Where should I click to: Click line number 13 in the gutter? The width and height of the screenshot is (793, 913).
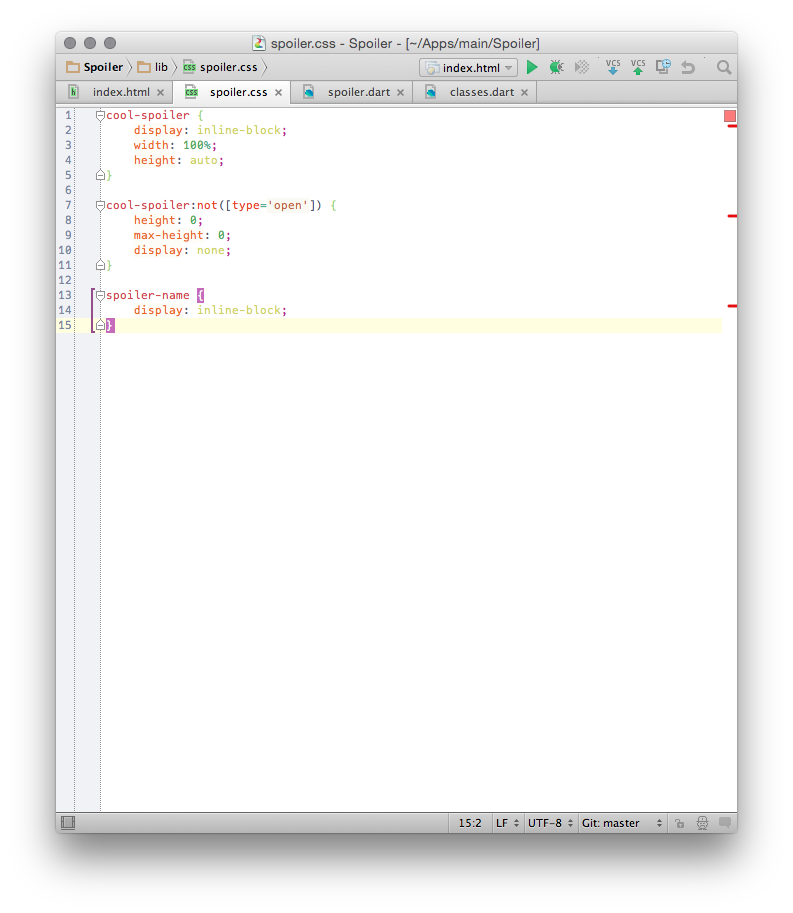pos(65,295)
